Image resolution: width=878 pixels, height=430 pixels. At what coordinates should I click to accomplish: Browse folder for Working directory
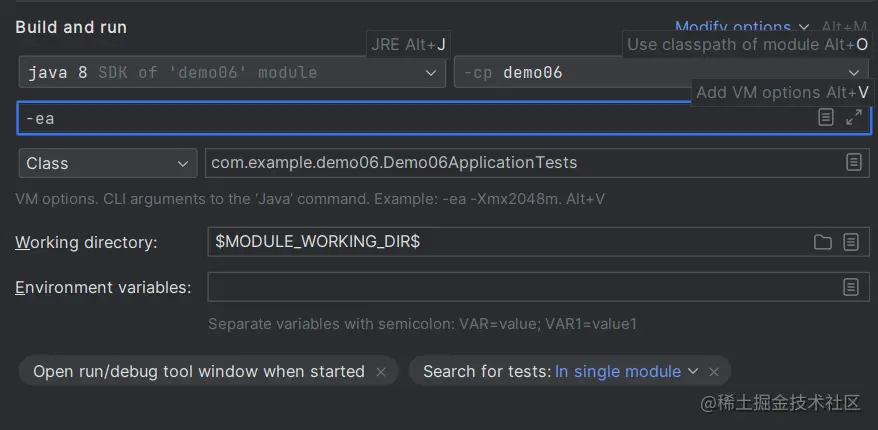[x=822, y=242]
